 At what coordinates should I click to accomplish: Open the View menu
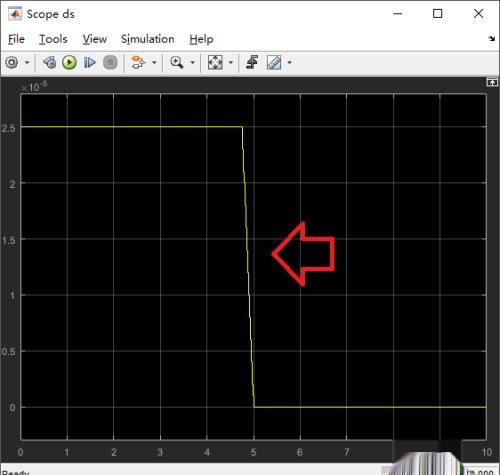[95, 39]
